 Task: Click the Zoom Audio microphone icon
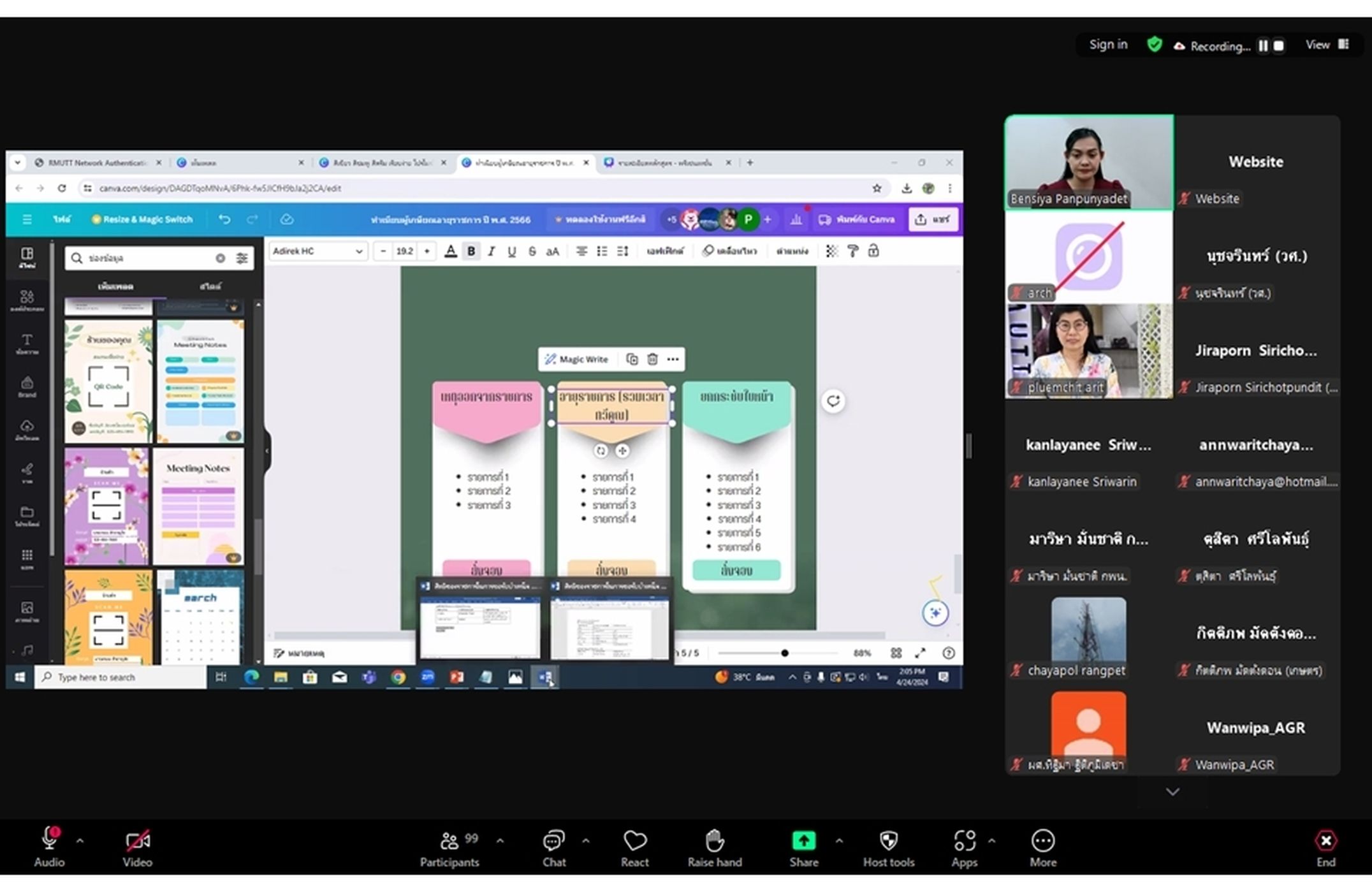[x=49, y=840]
